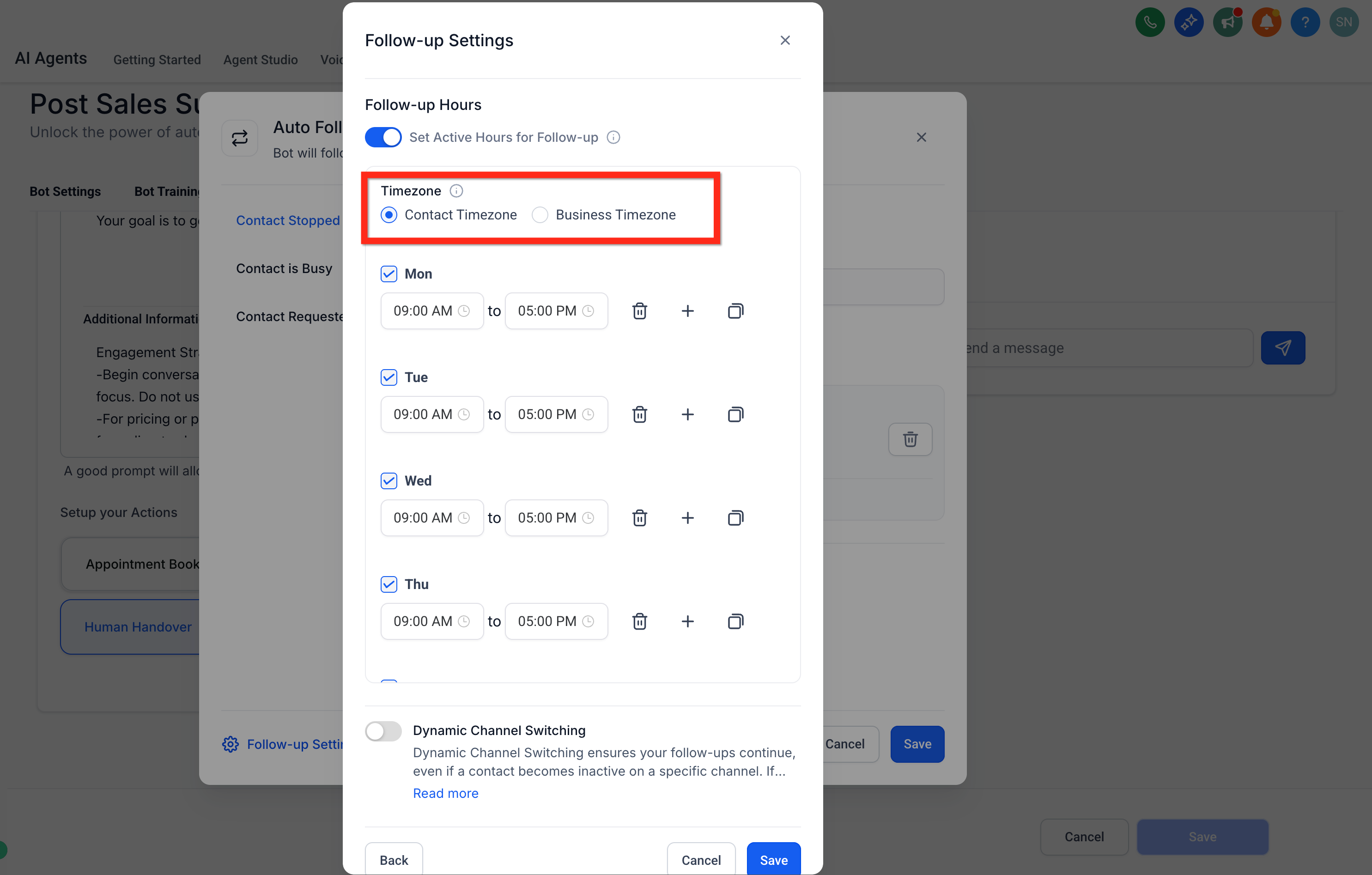
Task: Enable Dynamic Channel Switching toggle
Action: point(383,731)
